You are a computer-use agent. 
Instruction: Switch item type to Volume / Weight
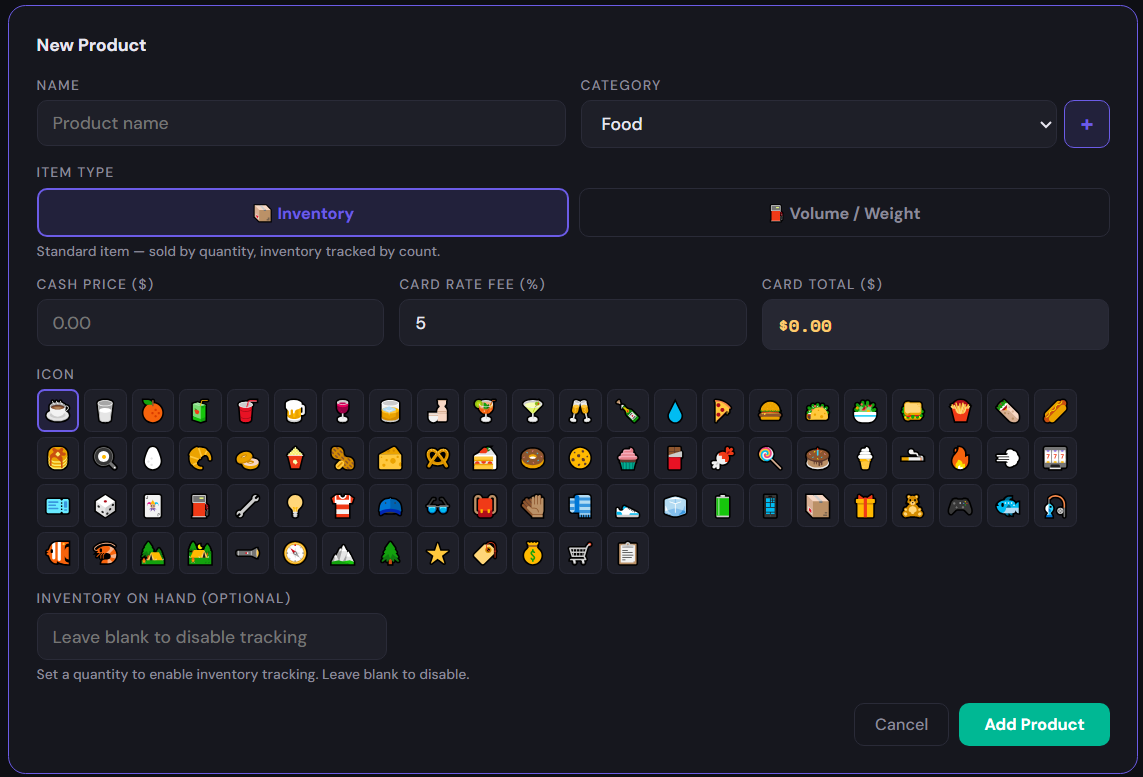point(844,213)
